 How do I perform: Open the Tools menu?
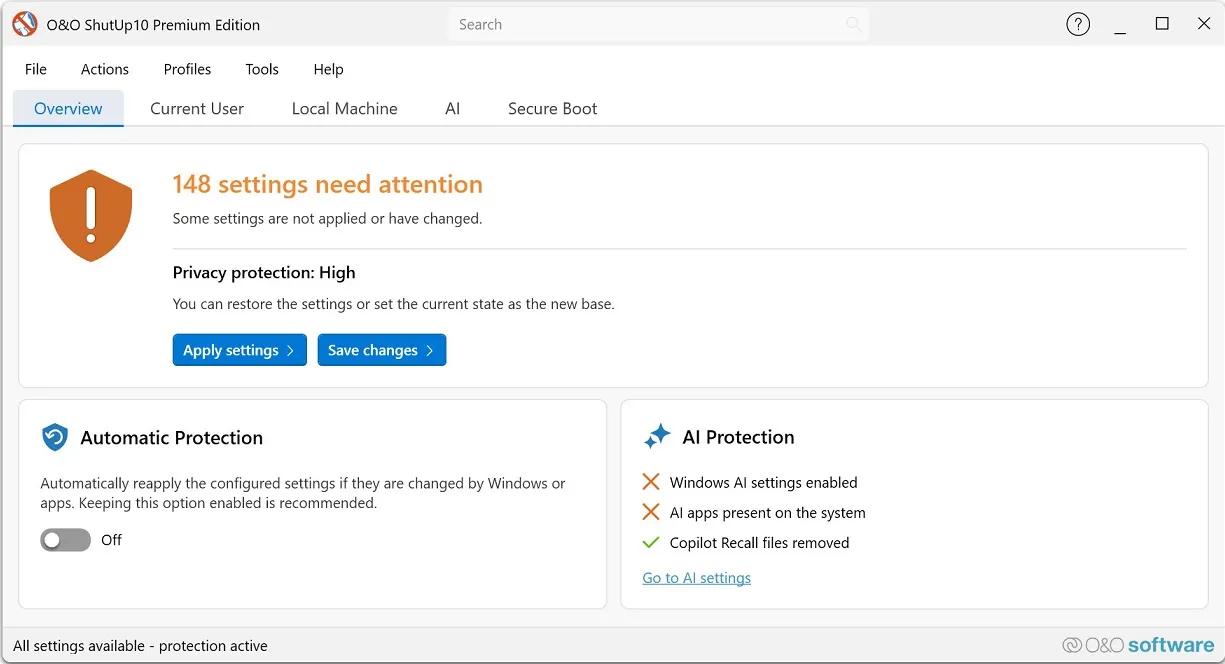262,69
